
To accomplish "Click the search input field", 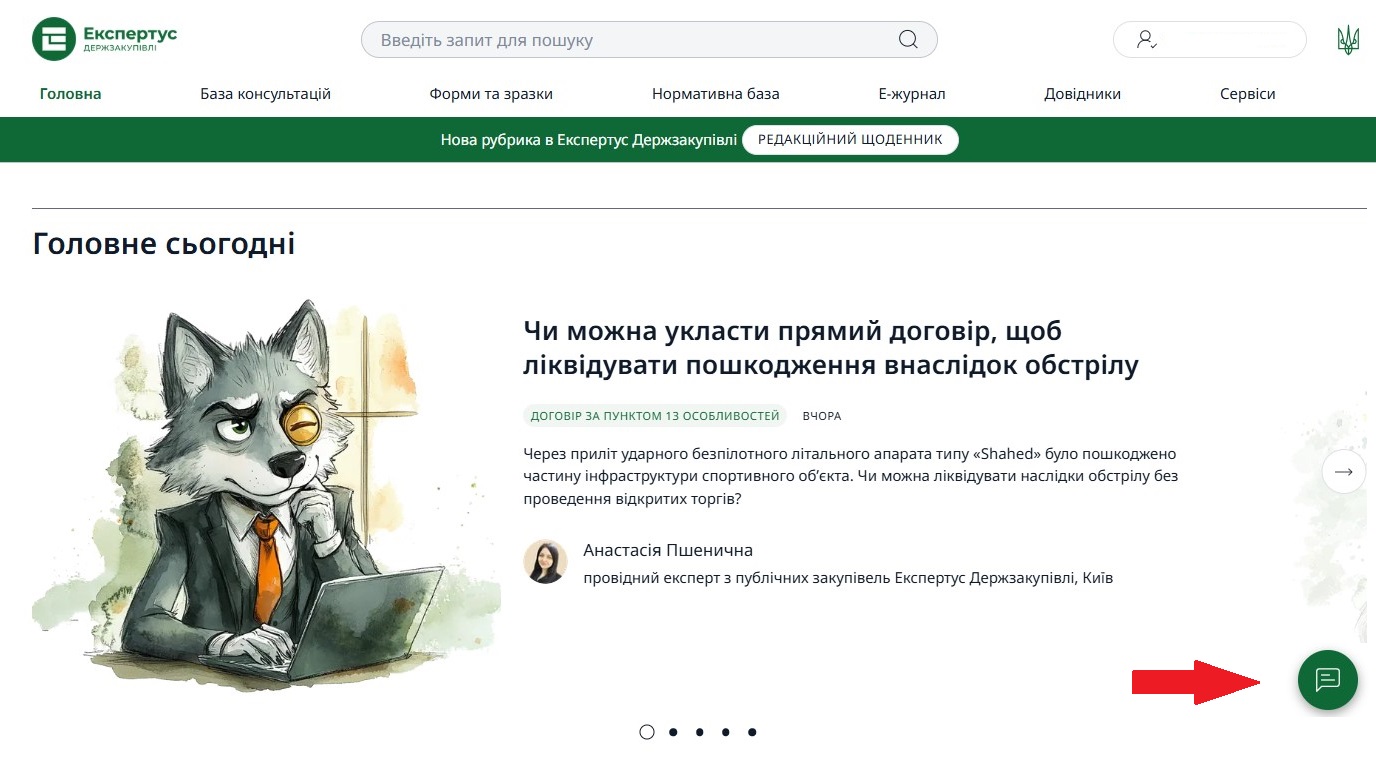I will pyautogui.click(x=600, y=39).
